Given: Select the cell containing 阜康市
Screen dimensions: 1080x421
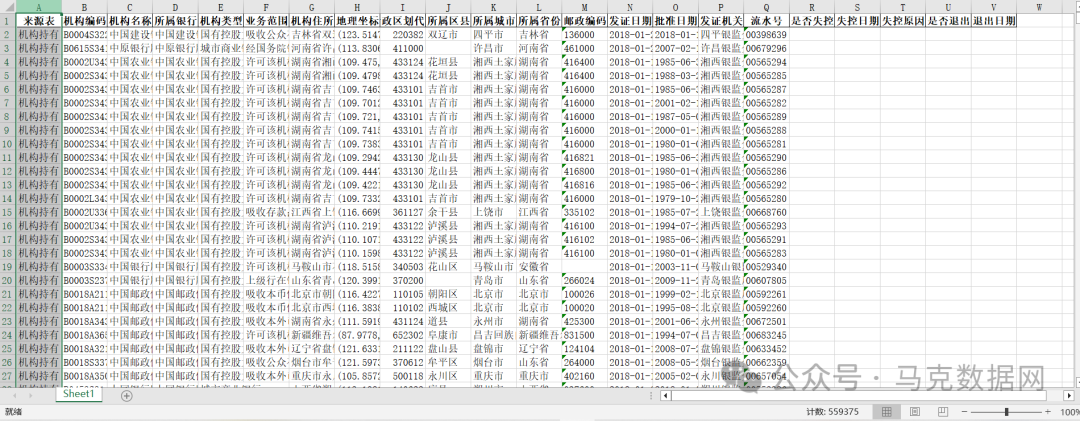Looking at the screenshot, I should tap(448, 335).
